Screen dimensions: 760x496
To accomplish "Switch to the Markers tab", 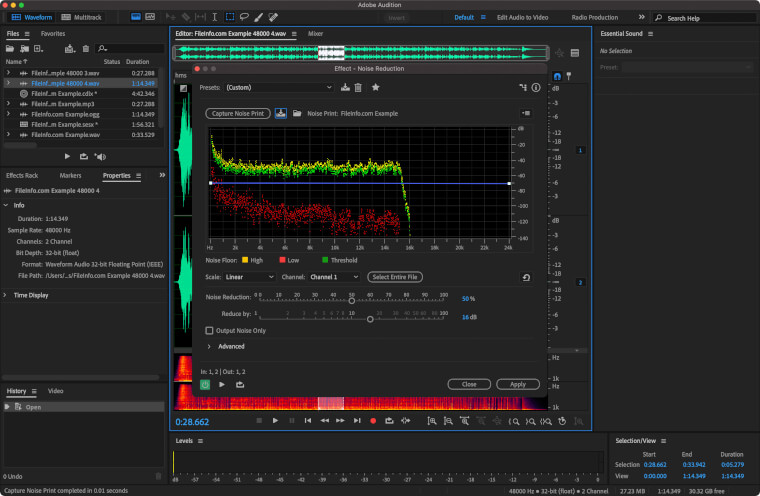I will coord(70,175).
